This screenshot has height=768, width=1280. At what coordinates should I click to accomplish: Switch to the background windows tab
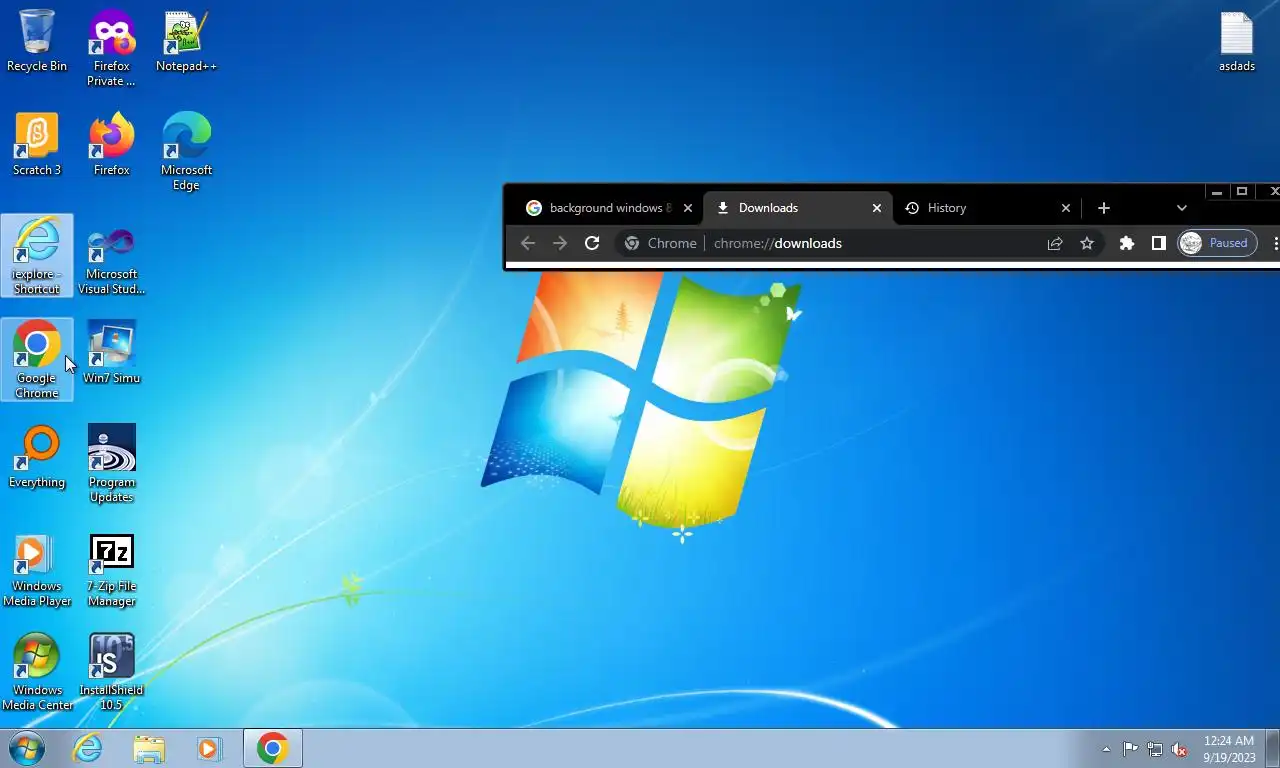610,208
